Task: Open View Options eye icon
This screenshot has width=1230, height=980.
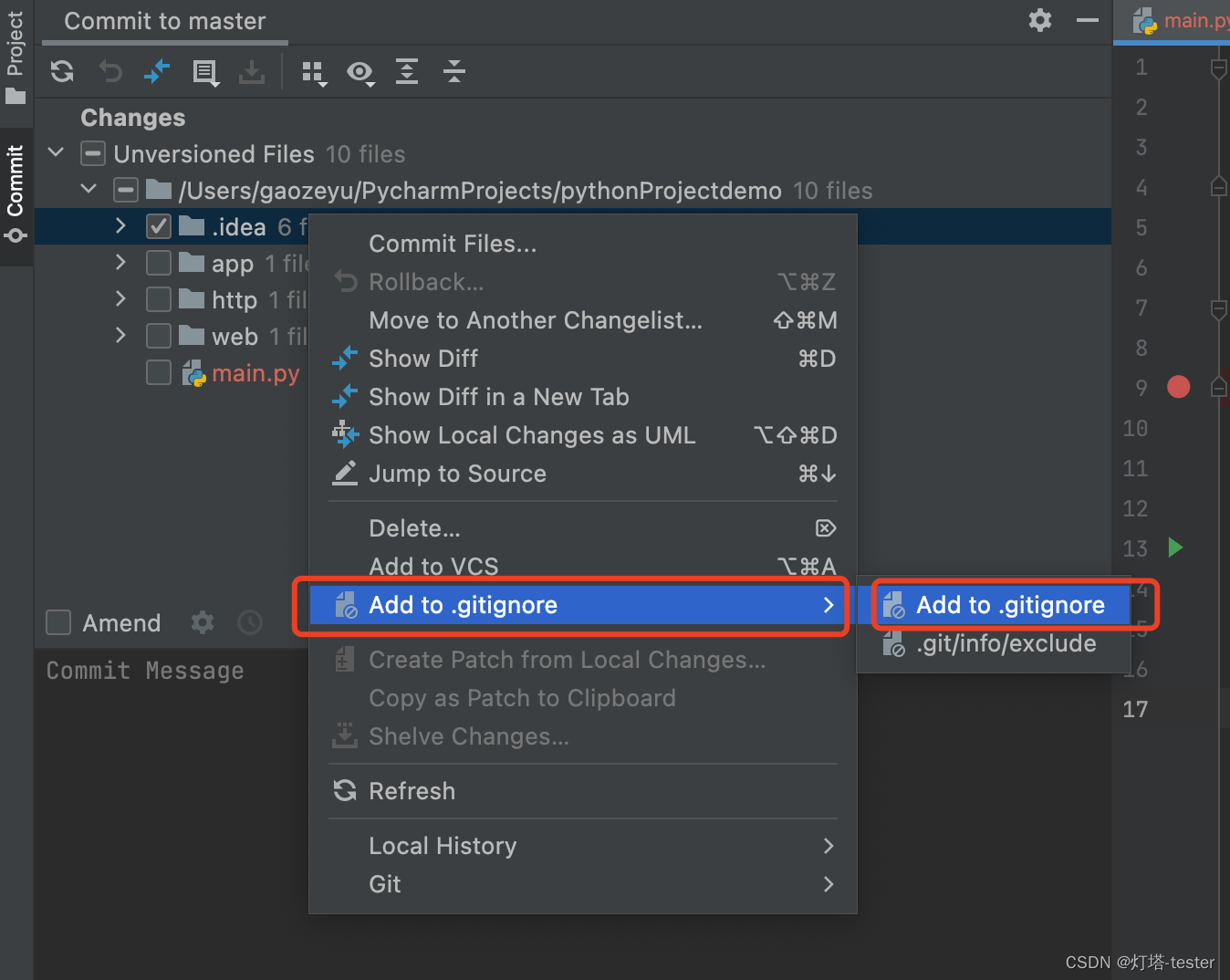Action: [x=360, y=73]
